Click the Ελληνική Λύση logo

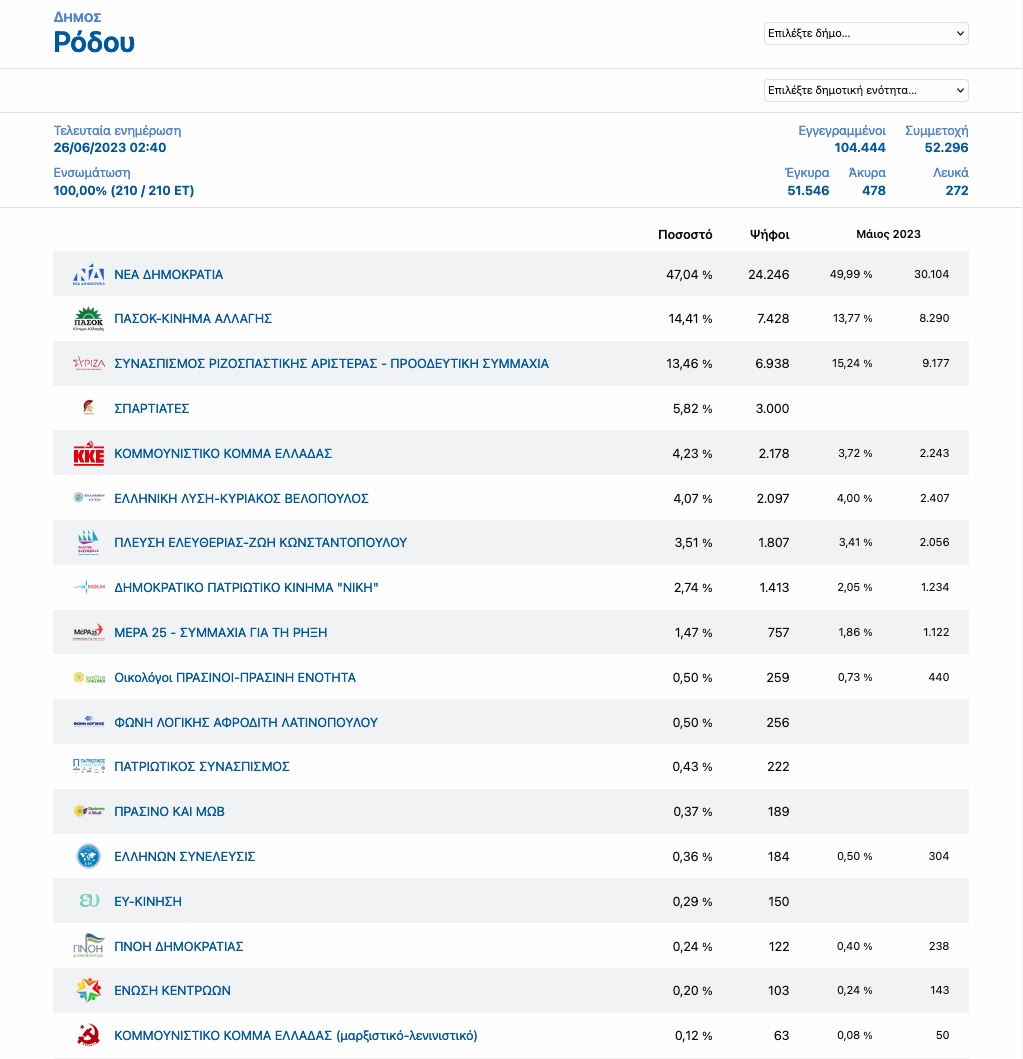pyautogui.click(x=88, y=498)
